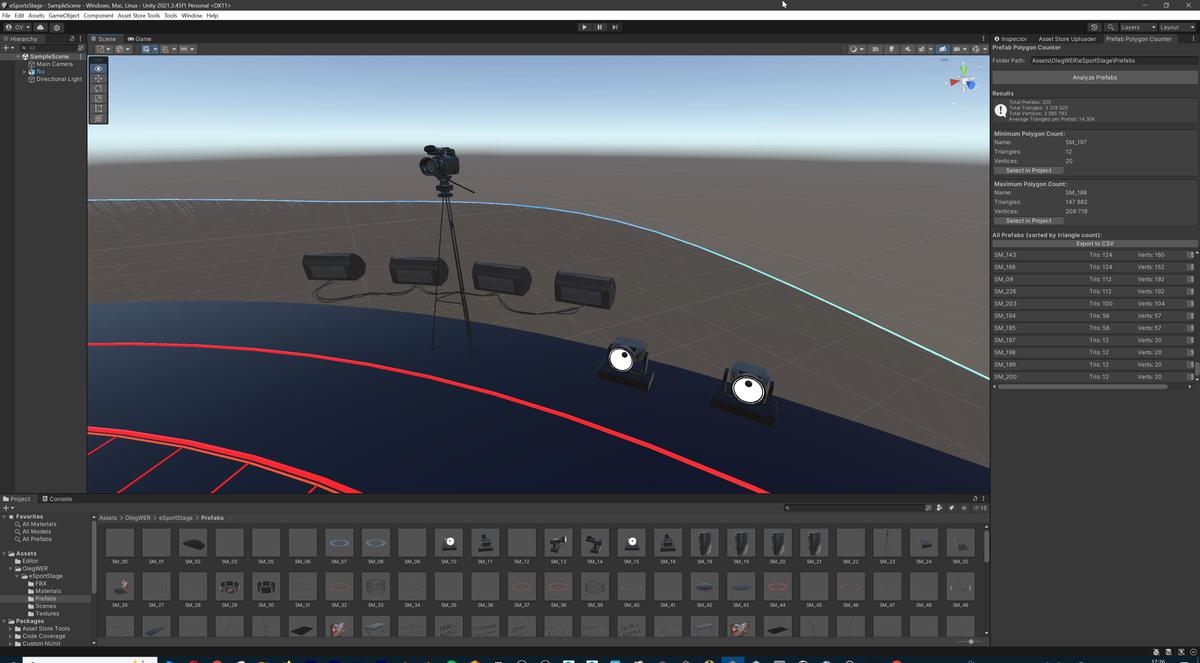Viewport: 1200px width, 663px height.
Task: Switch to the Console tab
Action: (56, 499)
